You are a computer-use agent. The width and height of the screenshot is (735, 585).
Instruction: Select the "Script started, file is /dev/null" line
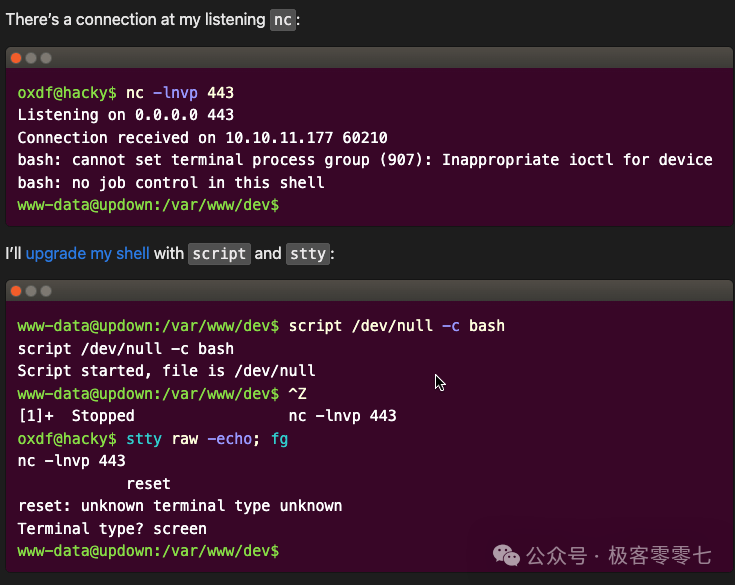[166, 371]
